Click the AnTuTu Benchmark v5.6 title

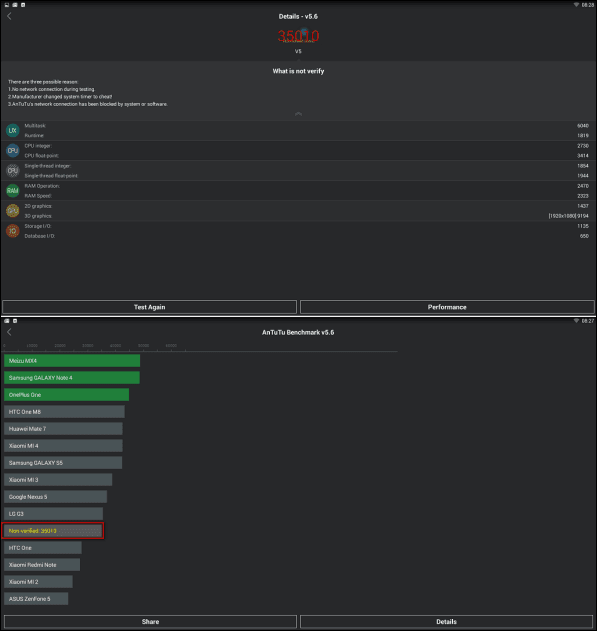pos(298,332)
